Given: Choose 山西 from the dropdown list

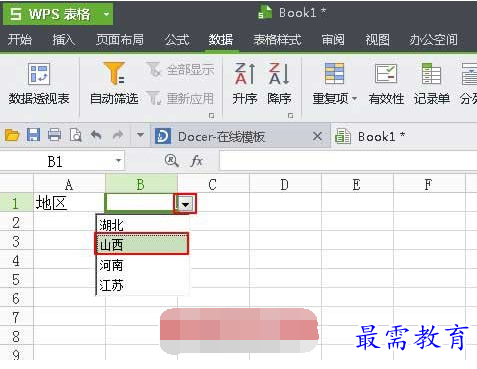Looking at the screenshot, I should tap(142, 244).
